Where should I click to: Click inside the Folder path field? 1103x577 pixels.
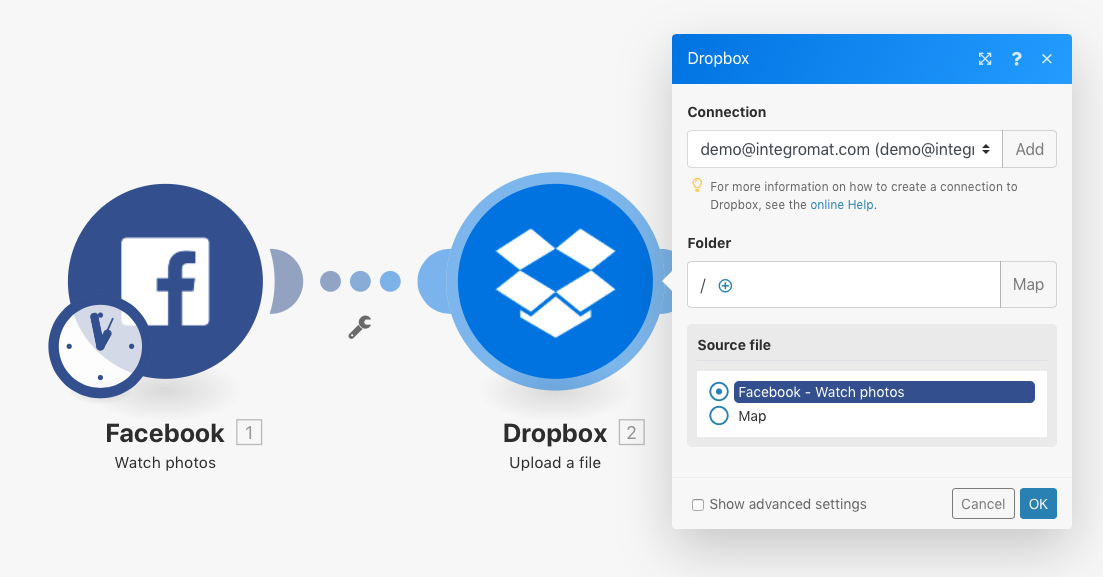click(x=860, y=285)
